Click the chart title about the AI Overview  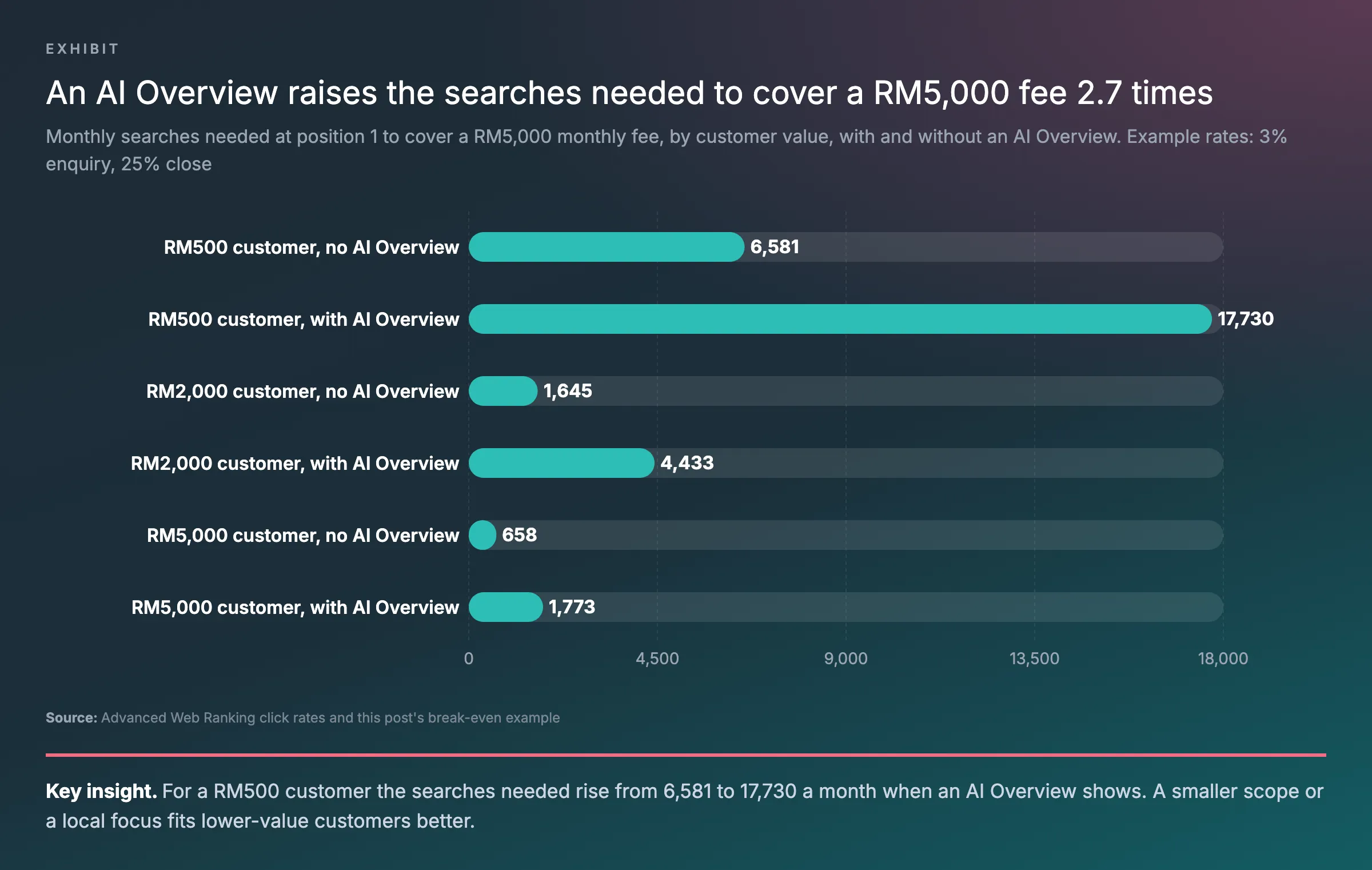(629, 93)
